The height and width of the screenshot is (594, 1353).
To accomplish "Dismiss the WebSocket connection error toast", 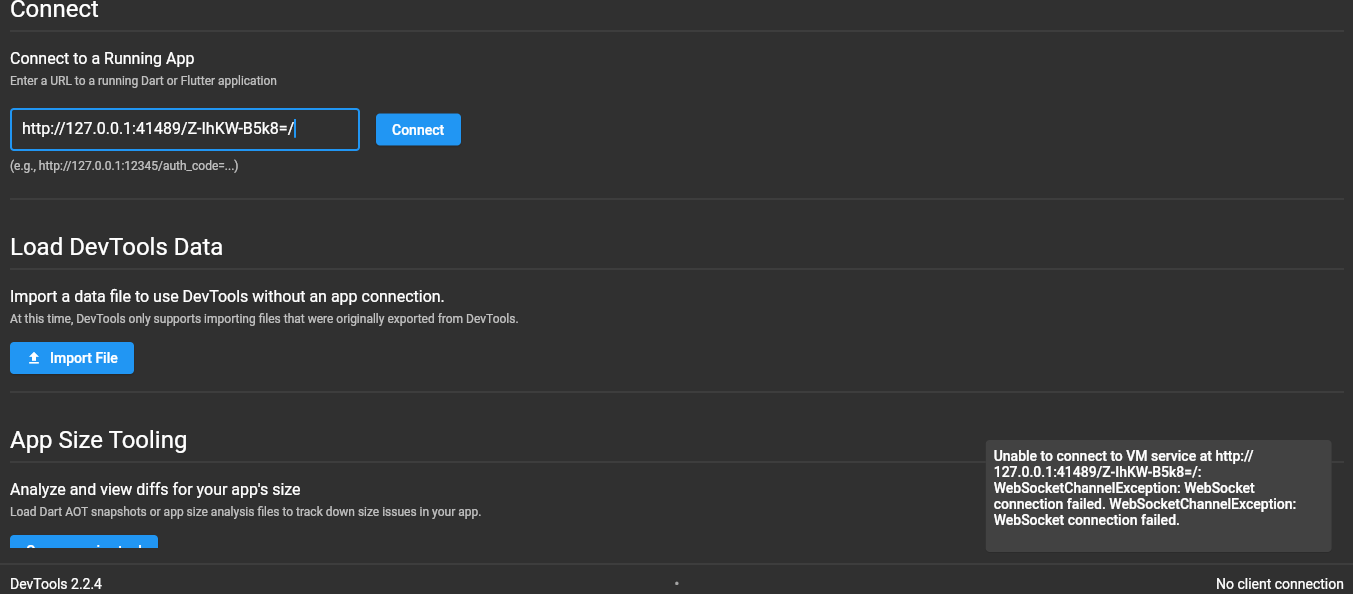I will coord(1158,495).
